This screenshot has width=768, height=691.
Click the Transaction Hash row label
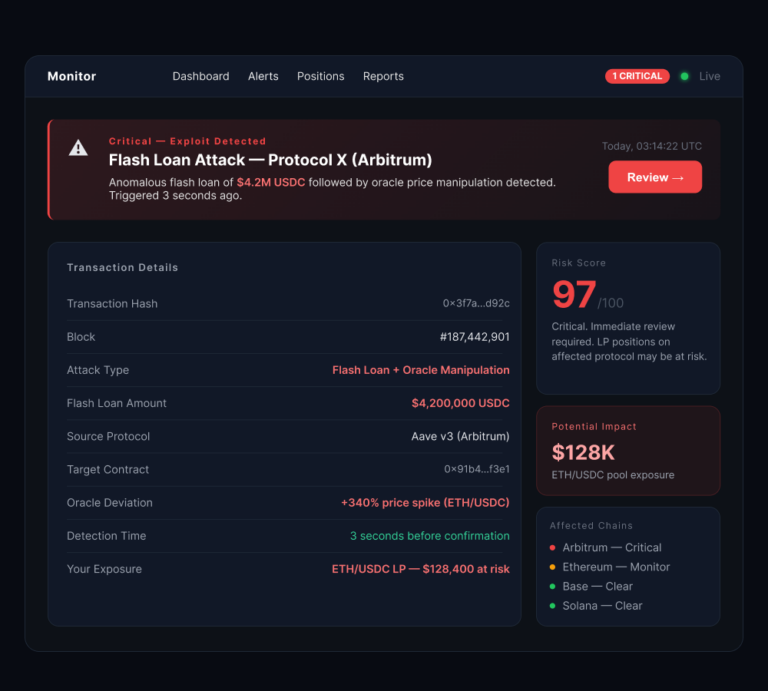(x=112, y=304)
